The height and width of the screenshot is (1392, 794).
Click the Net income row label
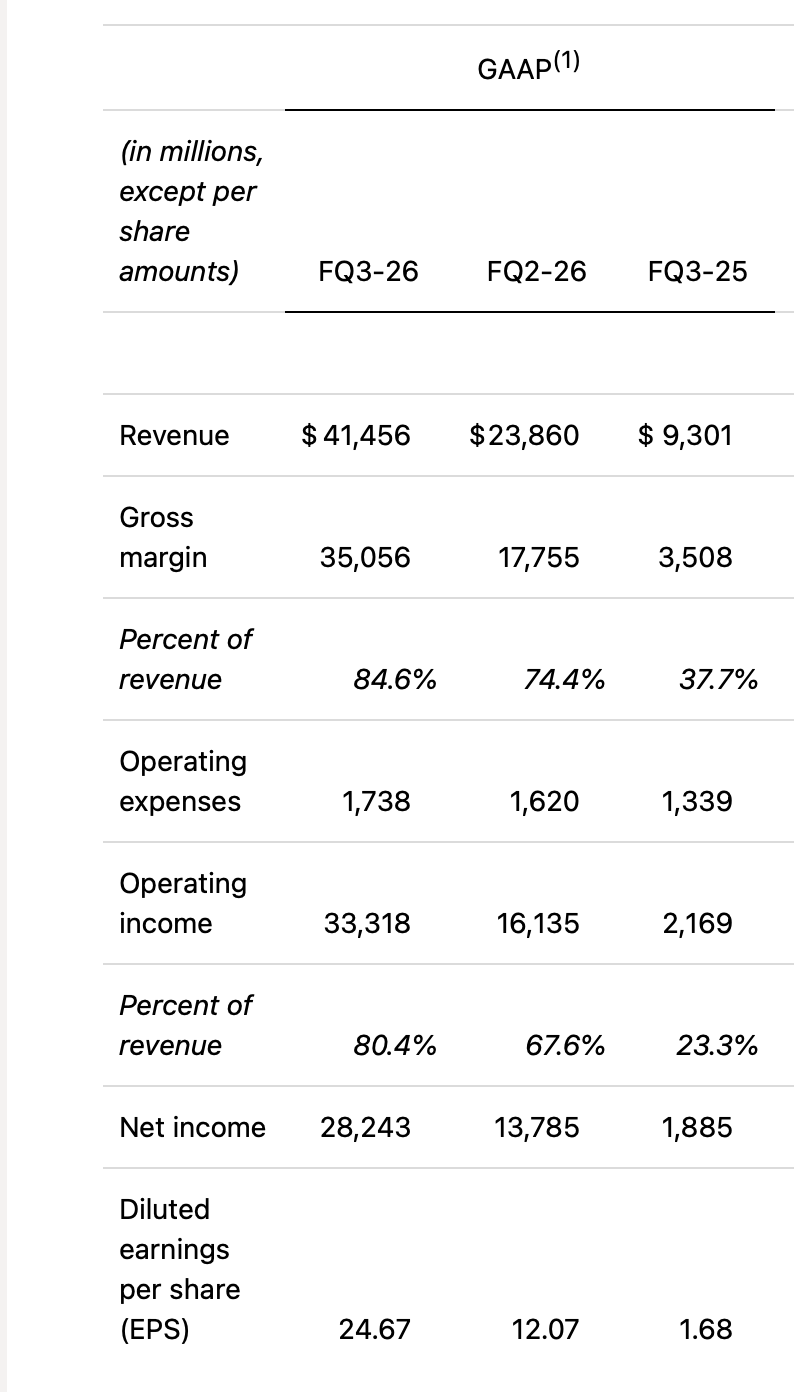[193, 1127]
